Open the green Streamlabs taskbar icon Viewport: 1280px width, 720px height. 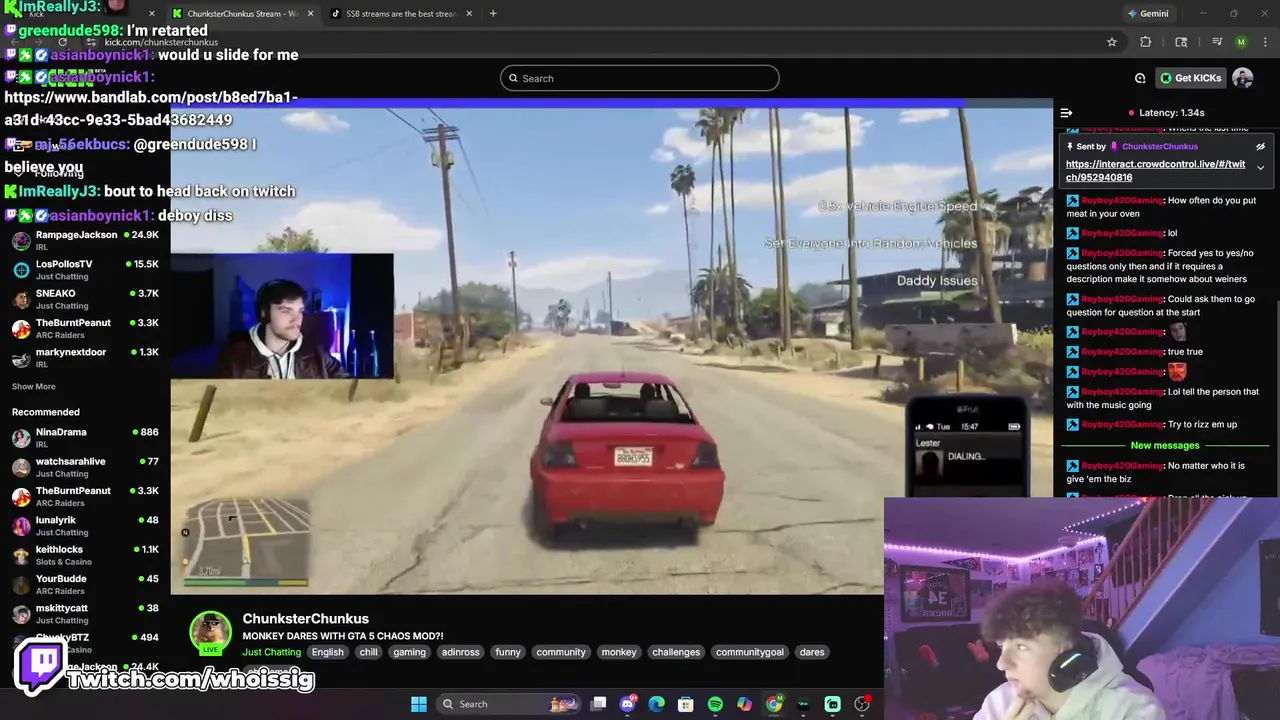[x=832, y=704]
